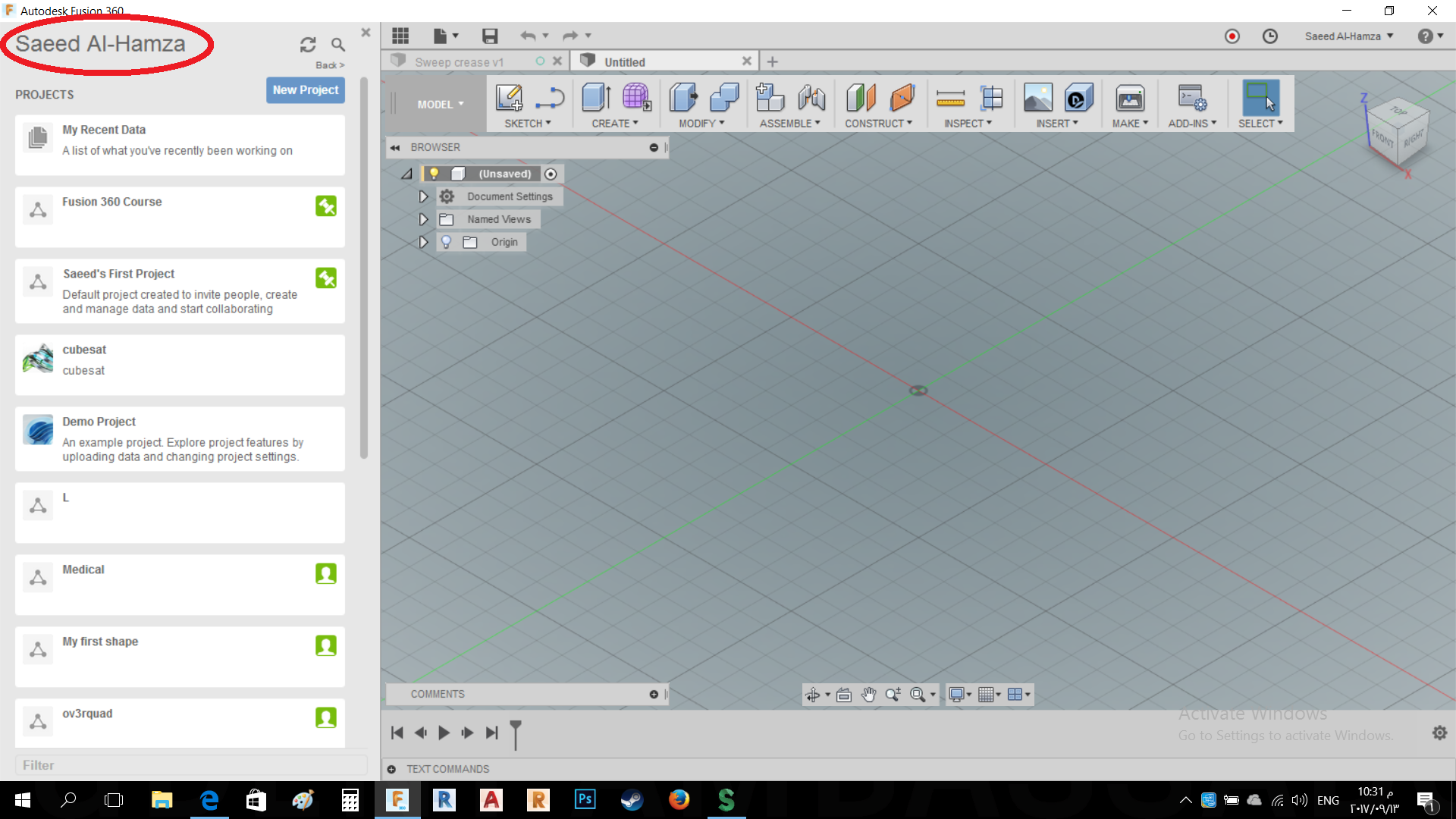Collapse the Browser panel with double arrows

(395, 147)
